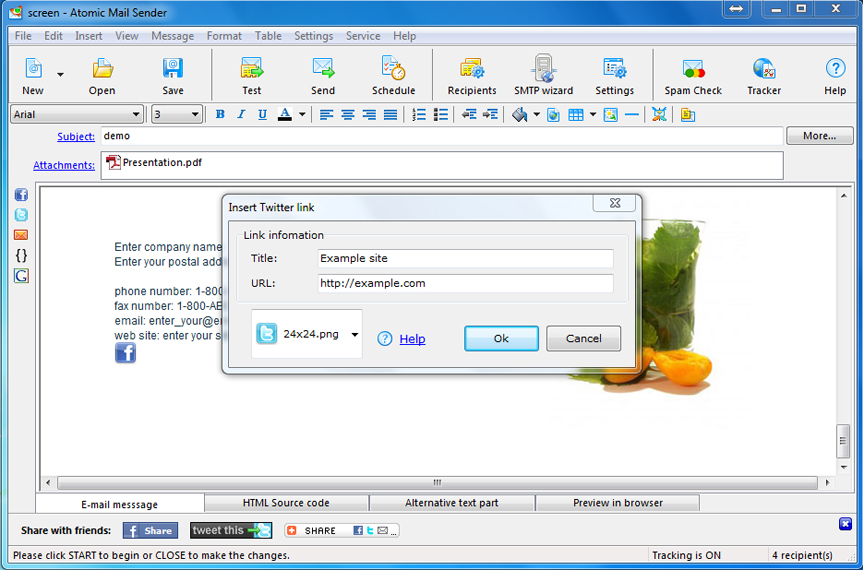Align text right
863x570 pixels.
tap(369, 114)
